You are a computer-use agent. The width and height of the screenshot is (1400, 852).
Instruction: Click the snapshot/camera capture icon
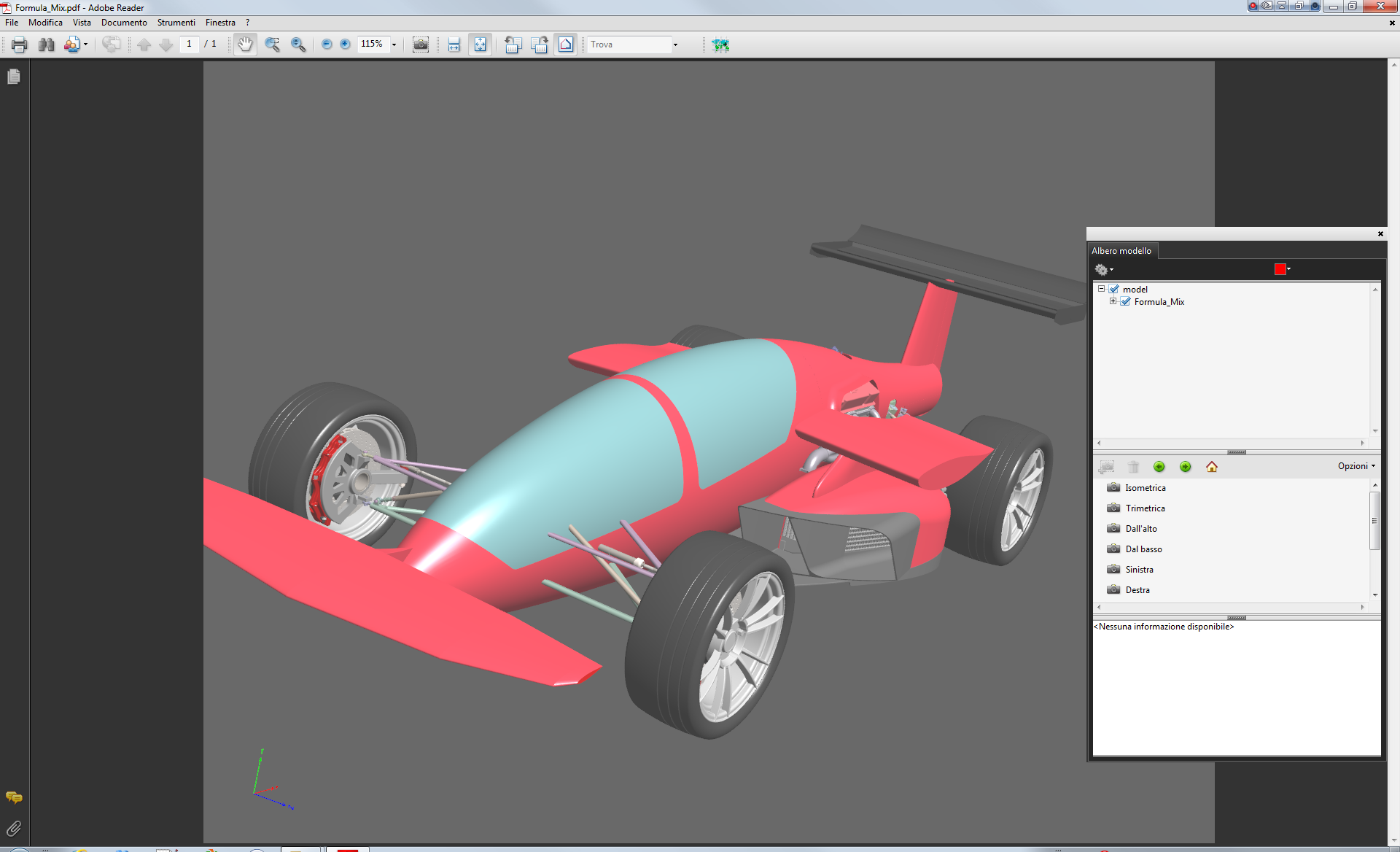coord(420,44)
